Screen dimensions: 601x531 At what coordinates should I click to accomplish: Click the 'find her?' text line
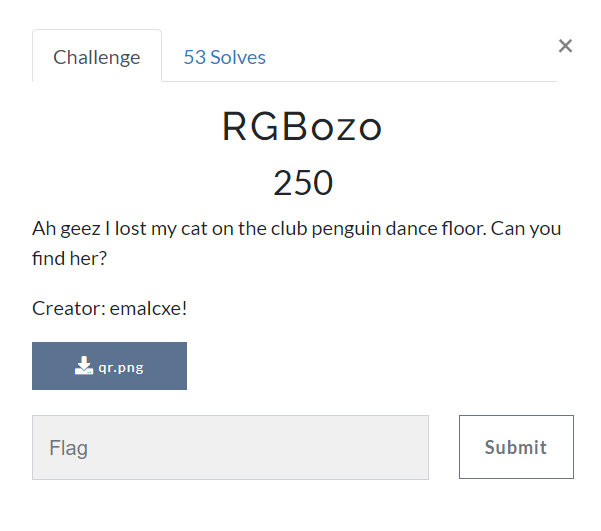point(69,258)
